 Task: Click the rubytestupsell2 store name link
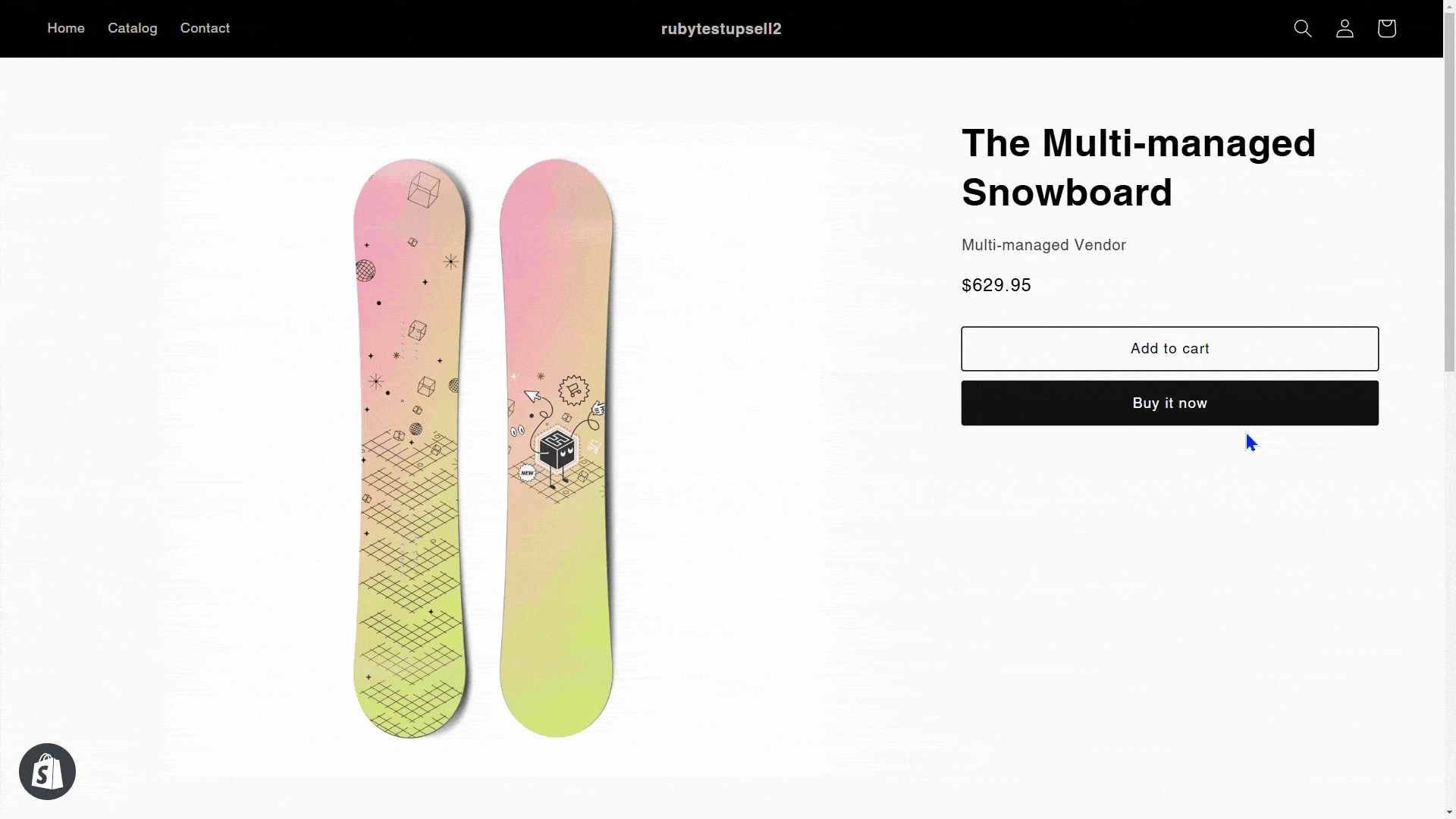721,29
